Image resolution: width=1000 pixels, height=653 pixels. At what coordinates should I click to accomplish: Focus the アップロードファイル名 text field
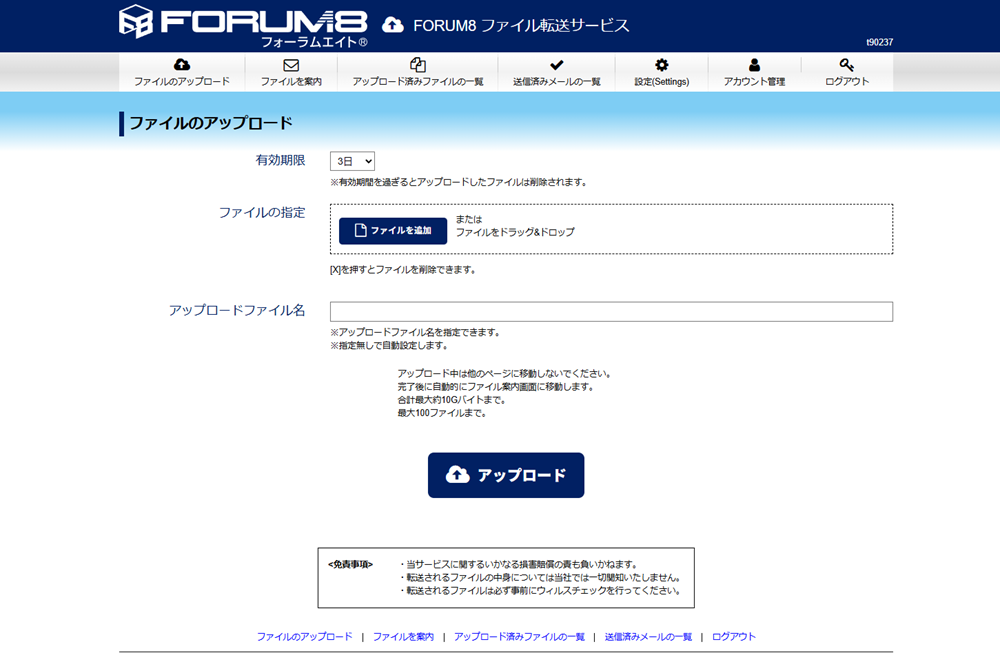pyautogui.click(x=611, y=311)
